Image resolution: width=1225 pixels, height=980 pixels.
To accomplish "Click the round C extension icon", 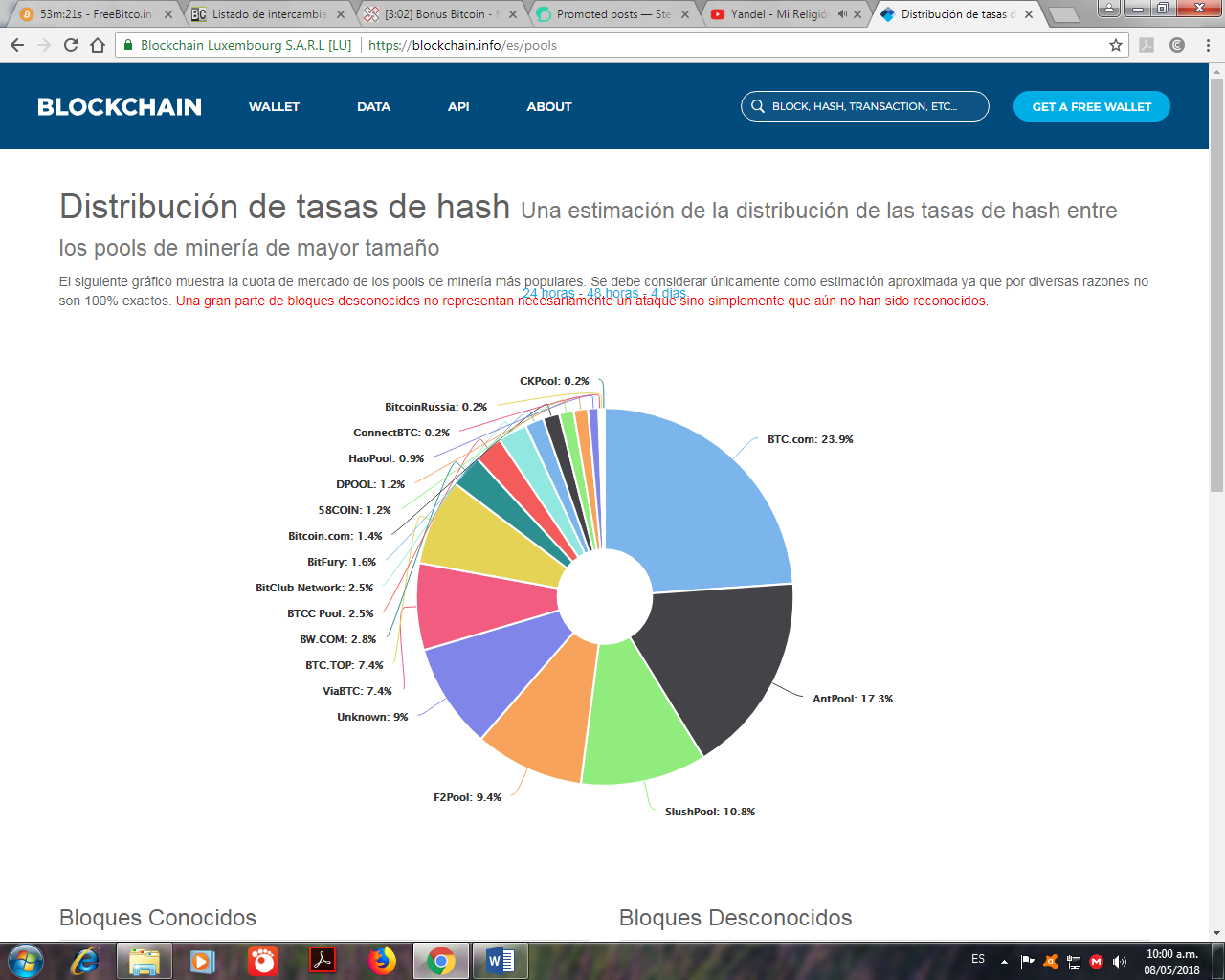I will point(1177,45).
